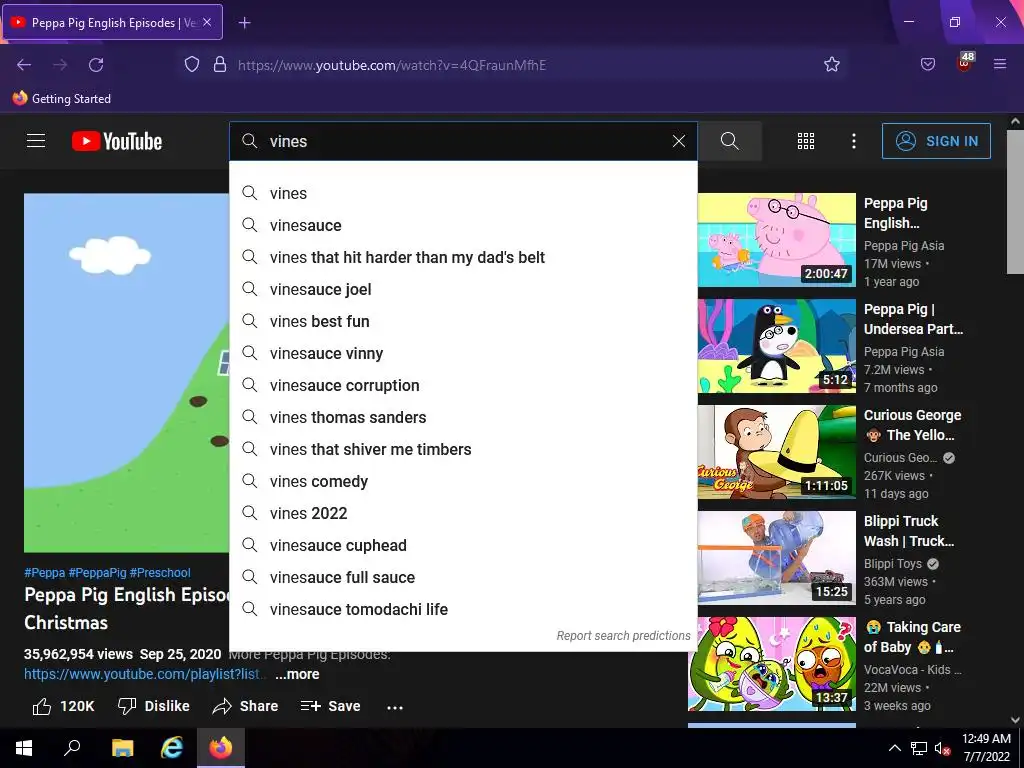This screenshot has height=768, width=1024.
Task: Open the YouTube guide hamburger menu
Action: 36,140
